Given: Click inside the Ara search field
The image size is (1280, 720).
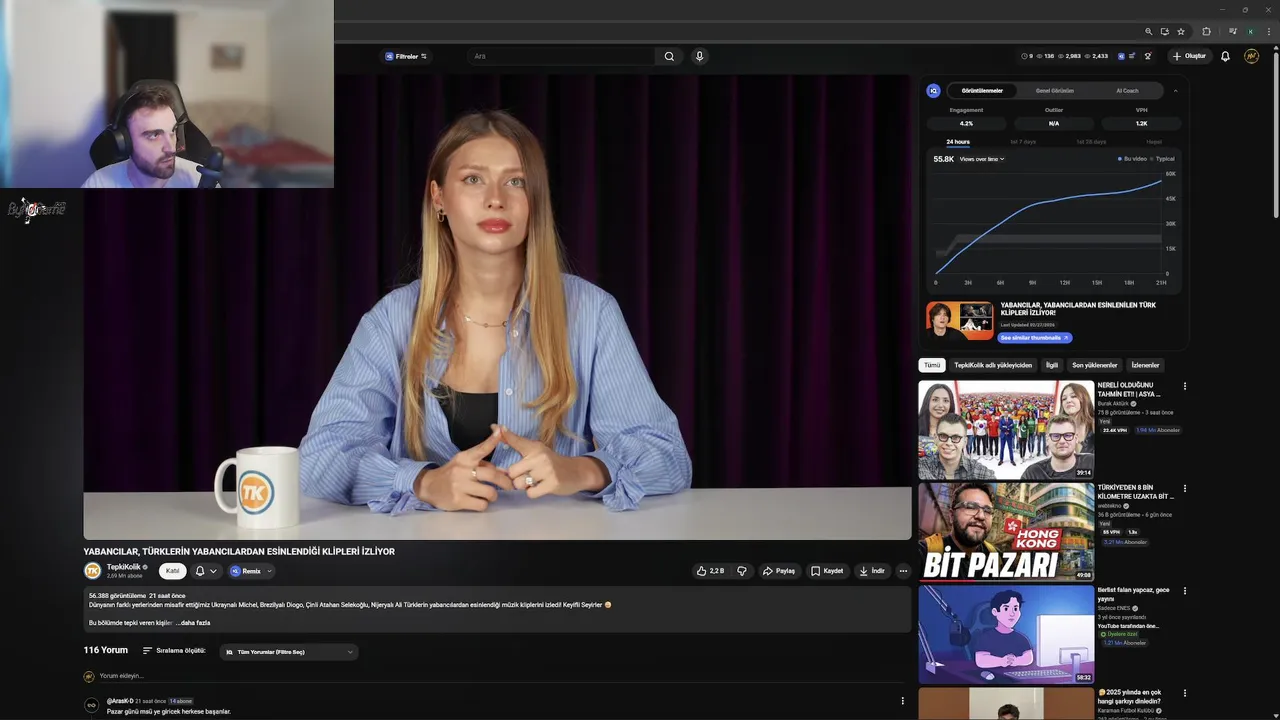Looking at the screenshot, I should point(561,56).
